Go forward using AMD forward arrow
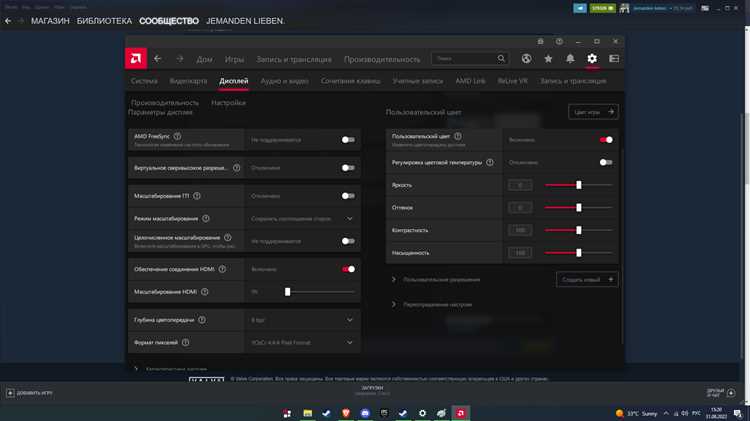This screenshot has width=750, height=421. [179, 59]
